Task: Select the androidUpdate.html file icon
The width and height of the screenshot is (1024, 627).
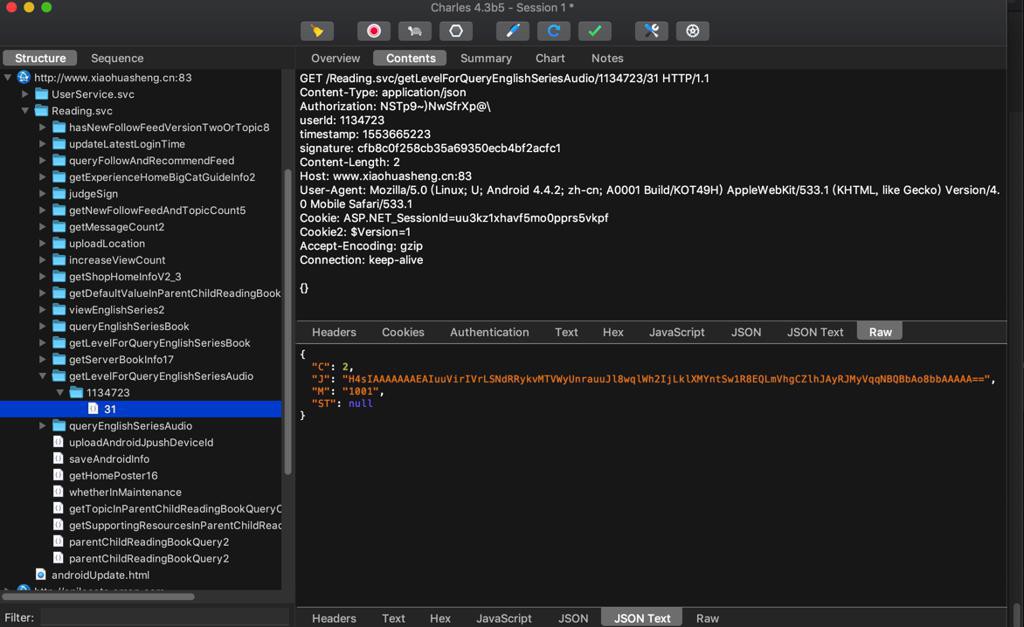Action: pos(41,575)
